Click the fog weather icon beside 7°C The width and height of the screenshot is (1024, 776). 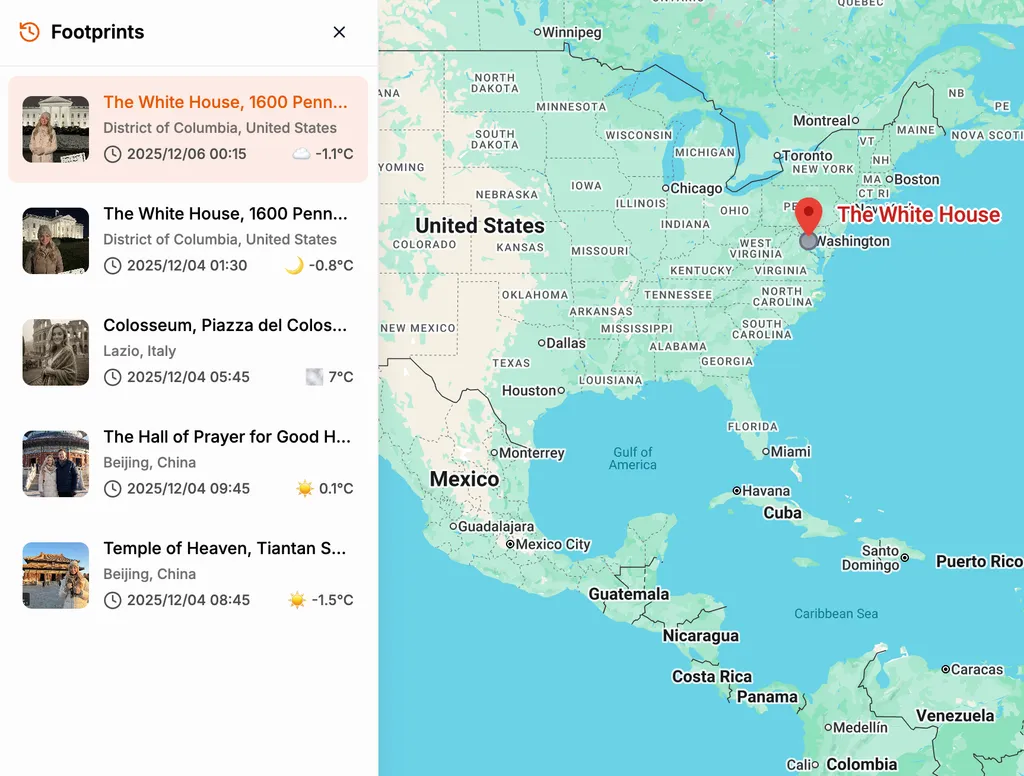[314, 377]
